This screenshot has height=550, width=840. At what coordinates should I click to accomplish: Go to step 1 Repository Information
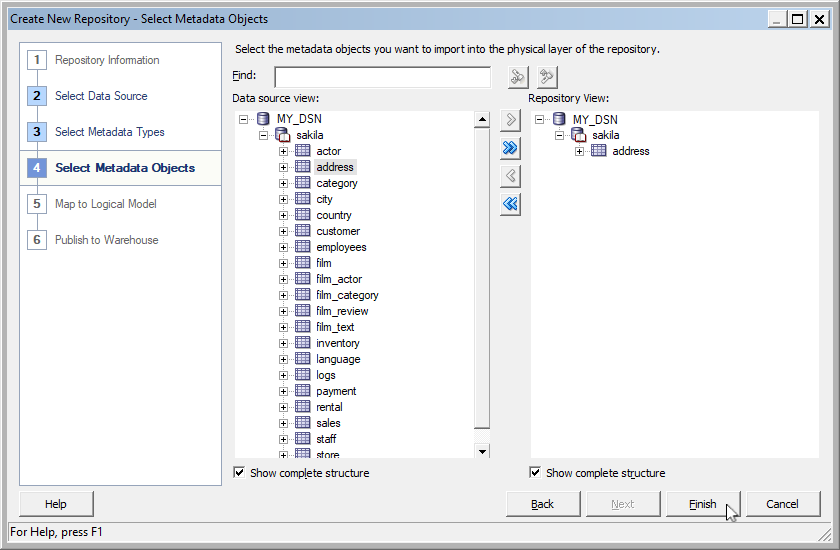click(107, 60)
